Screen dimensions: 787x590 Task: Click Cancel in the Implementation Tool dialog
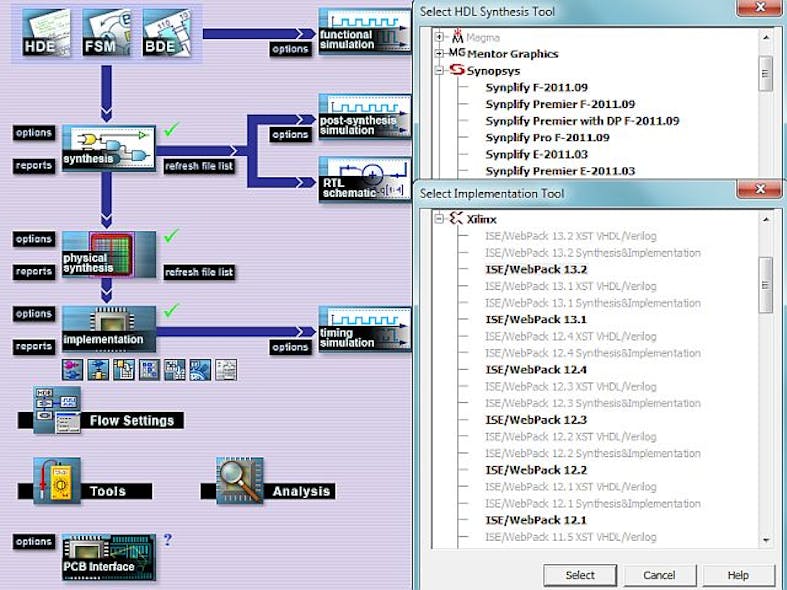click(x=659, y=575)
